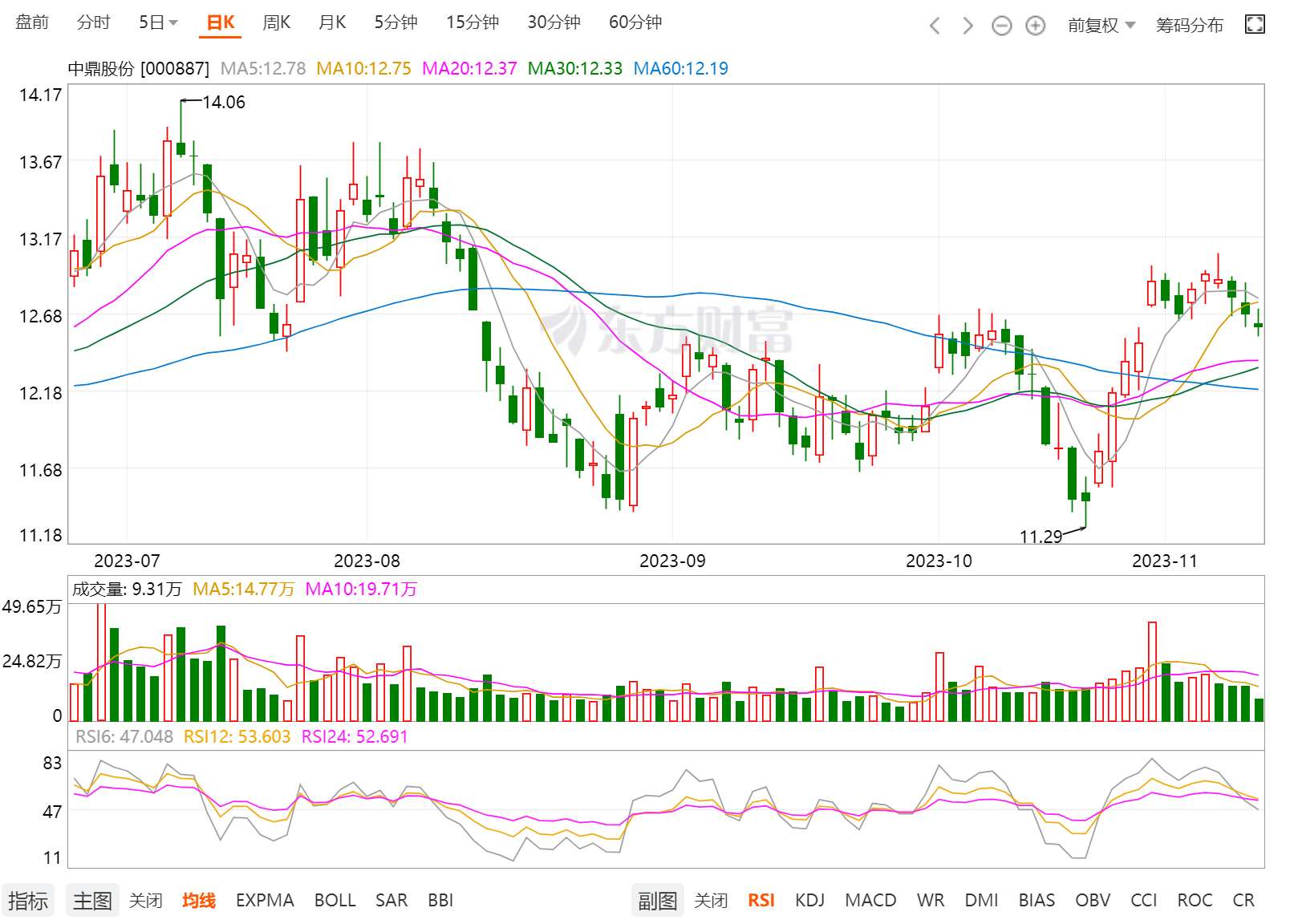Click MA5:12.78 legend value

pos(263,69)
